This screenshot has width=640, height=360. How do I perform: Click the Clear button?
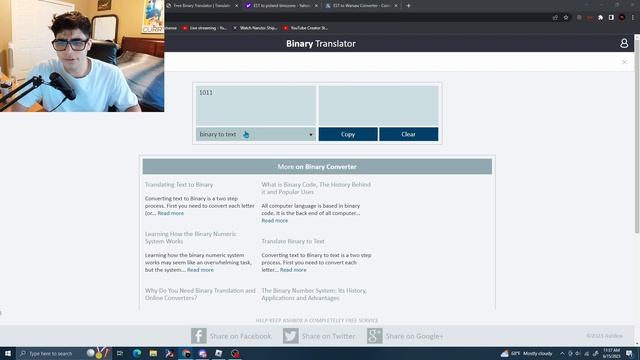409,134
